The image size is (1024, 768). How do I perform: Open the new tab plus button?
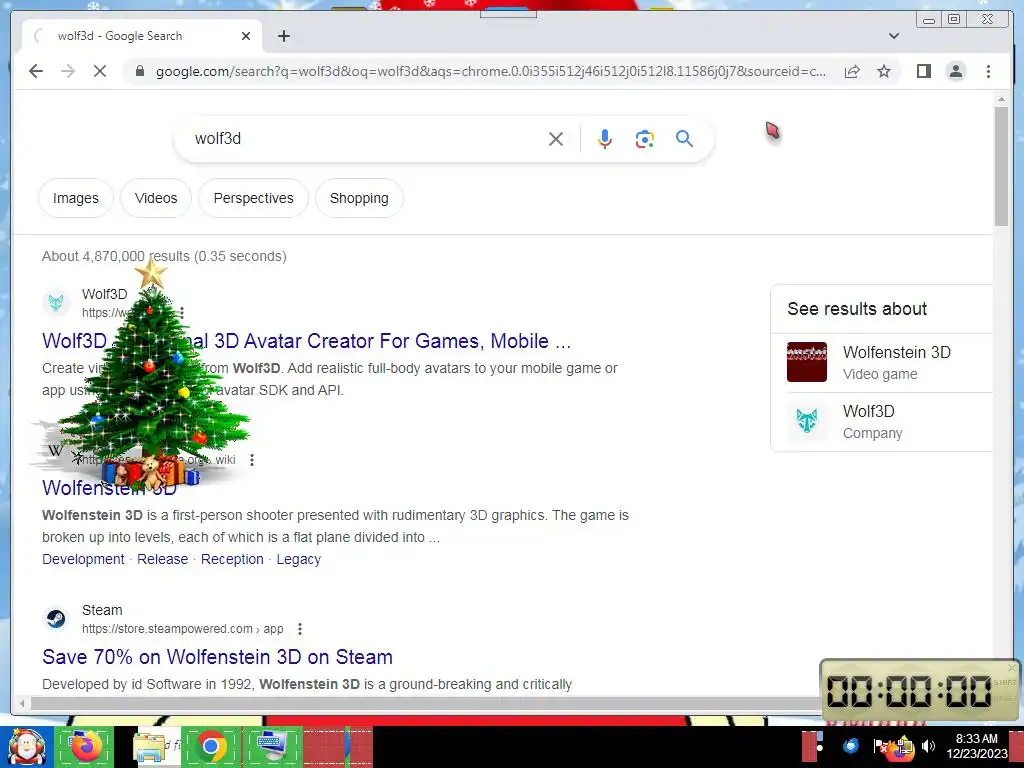(283, 36)
